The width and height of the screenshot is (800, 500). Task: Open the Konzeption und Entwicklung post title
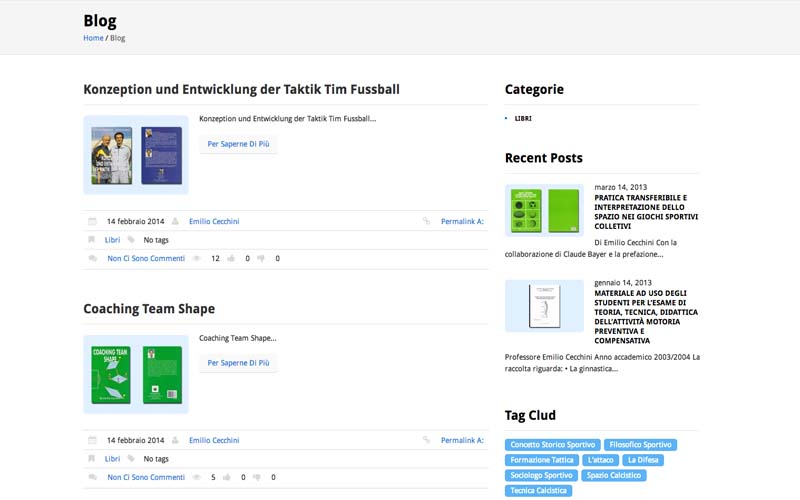(x=241, y=89)
